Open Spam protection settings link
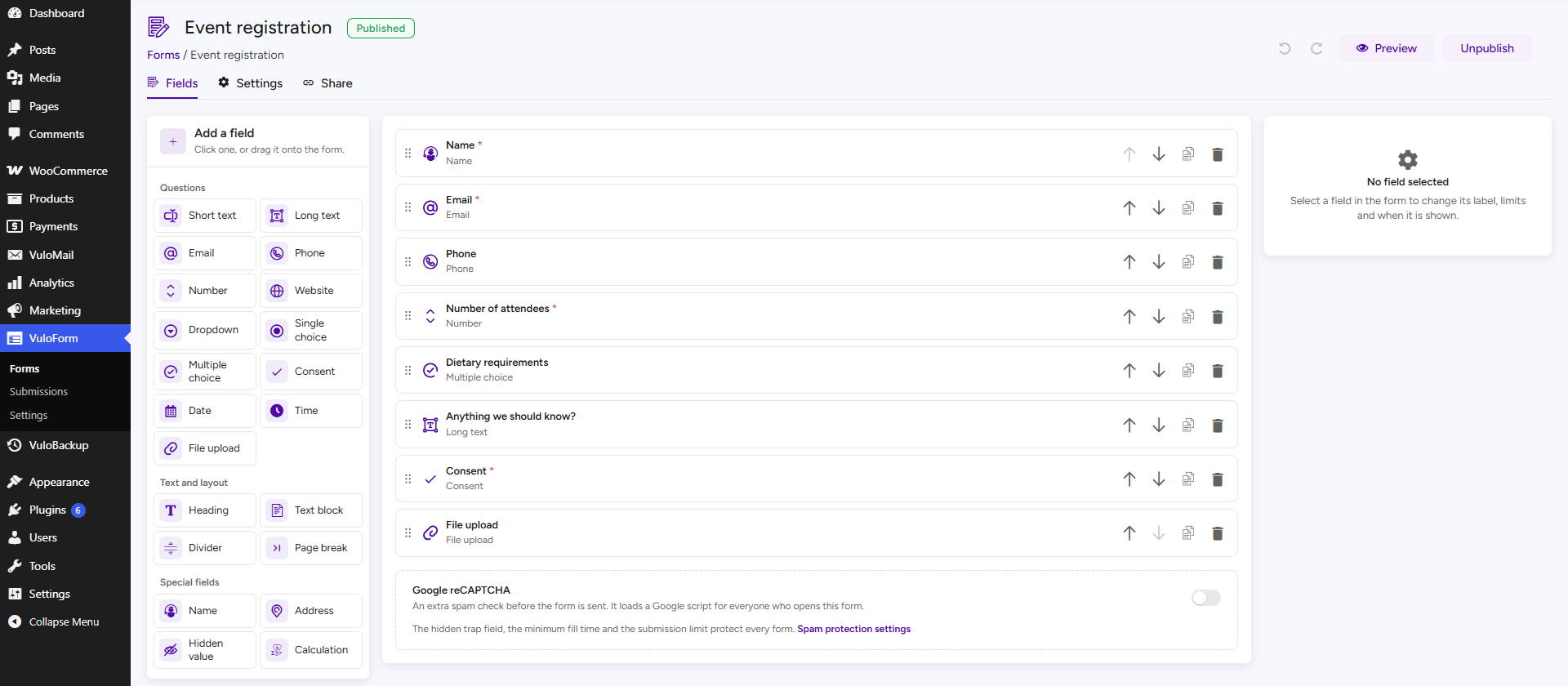 click(853, 629)
